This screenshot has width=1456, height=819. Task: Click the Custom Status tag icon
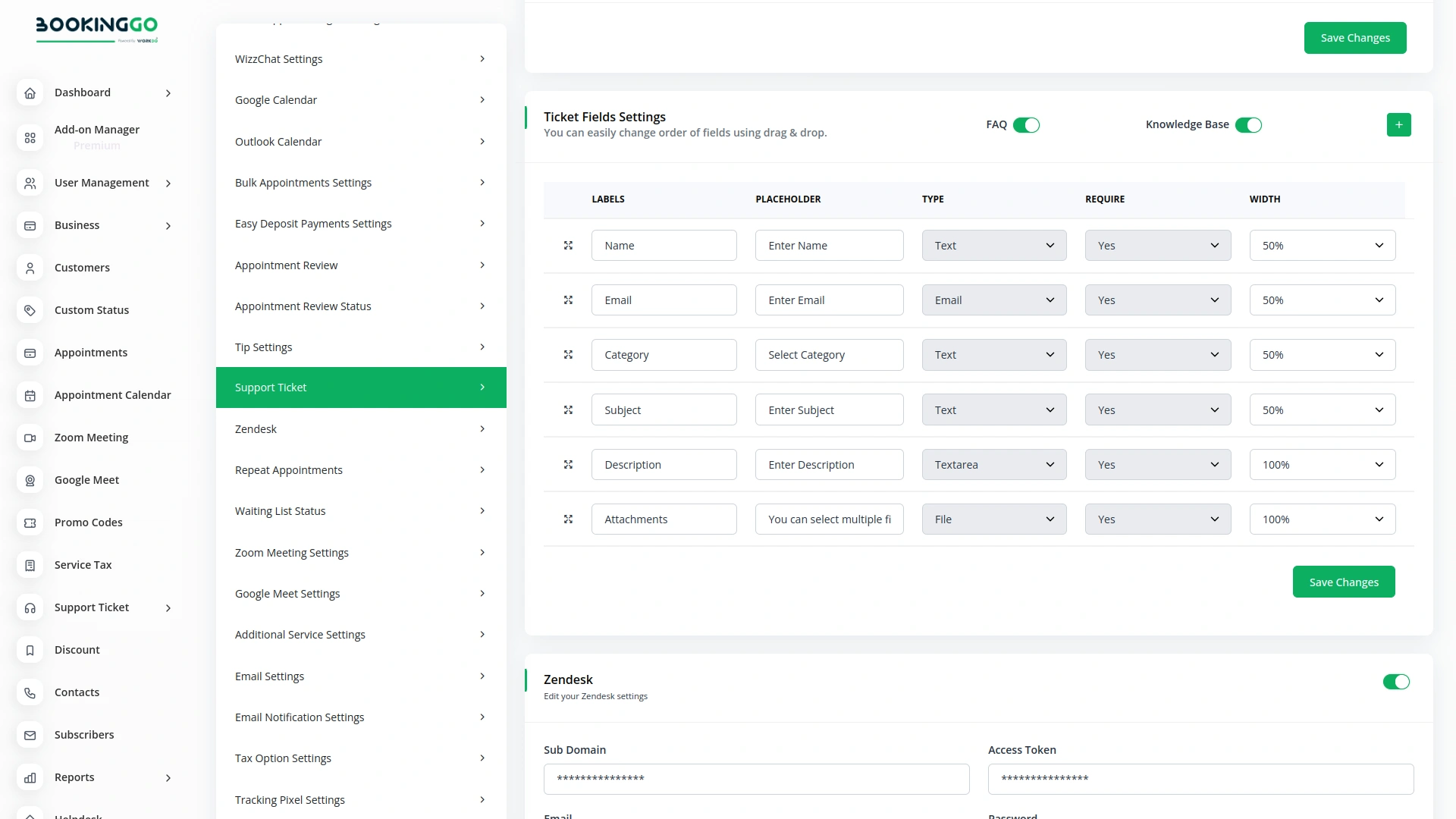[x=30, y=310]
